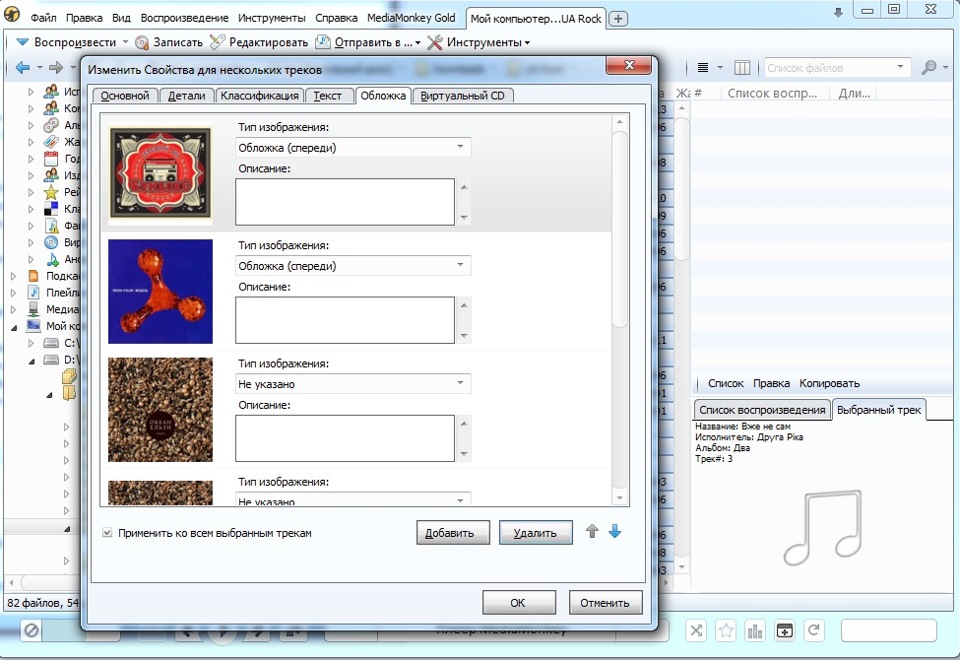960x660 pixels.
Task: Switch to the Текст tab
Action: pyautogui.click(x=328, y=96)
